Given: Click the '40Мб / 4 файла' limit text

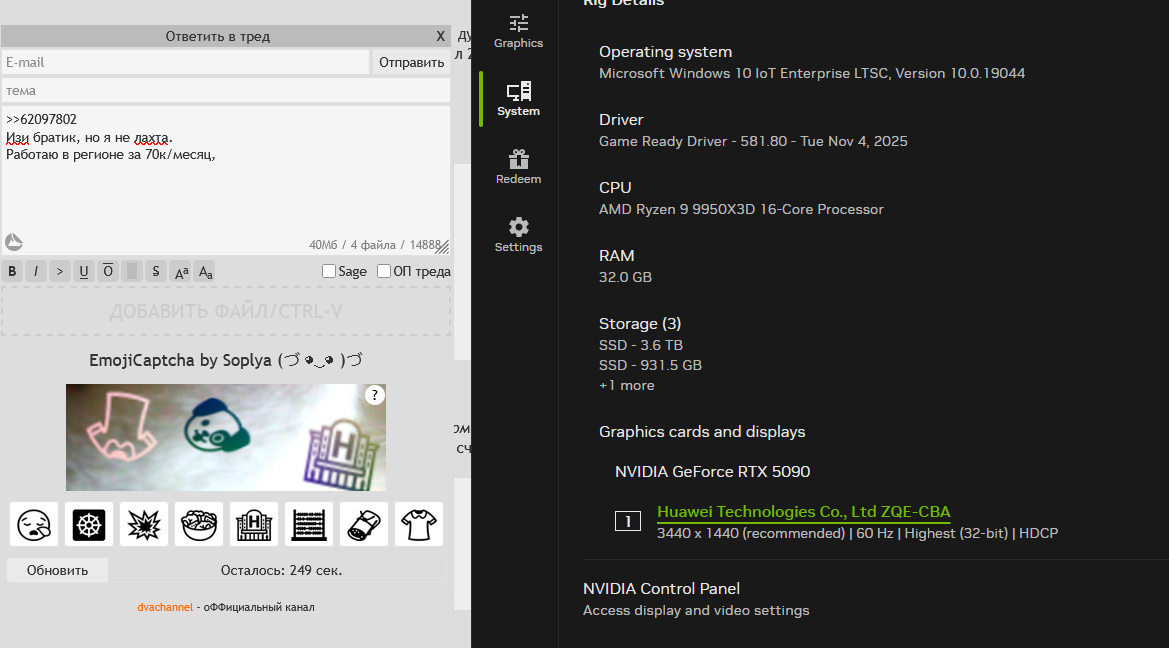Looking at the screenshot, I should [x=353, y=245].
